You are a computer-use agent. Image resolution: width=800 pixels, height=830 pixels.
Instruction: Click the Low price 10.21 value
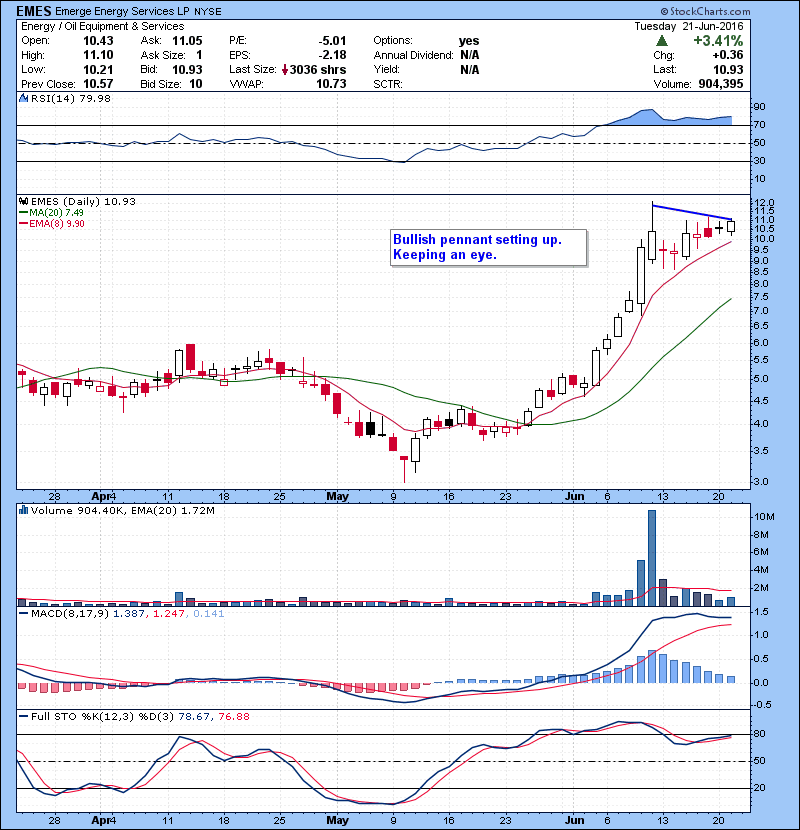click(98, 69)
